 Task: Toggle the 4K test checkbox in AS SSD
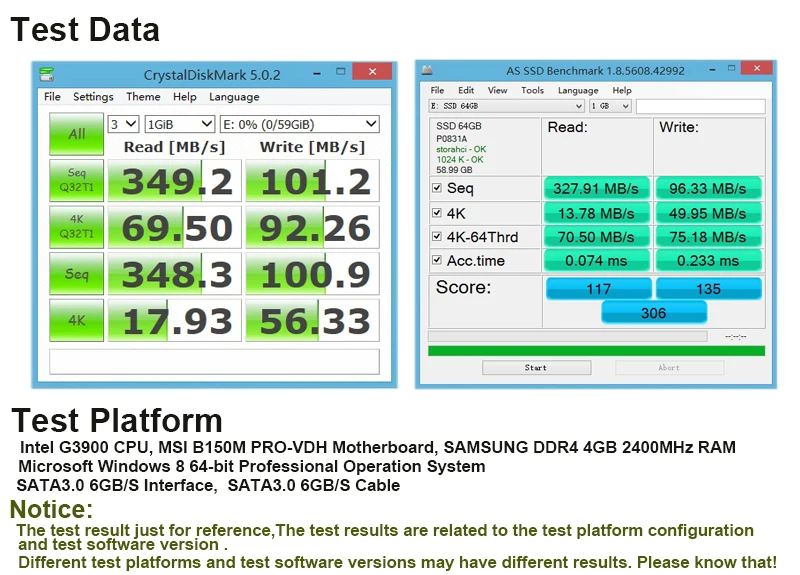[x=437, y=212]
